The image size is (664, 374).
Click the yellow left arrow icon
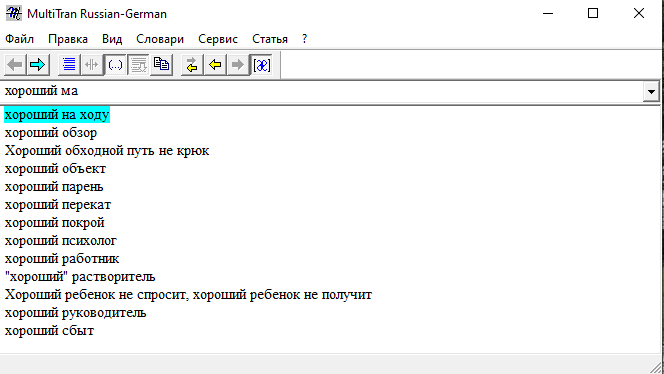coord(215,65)
